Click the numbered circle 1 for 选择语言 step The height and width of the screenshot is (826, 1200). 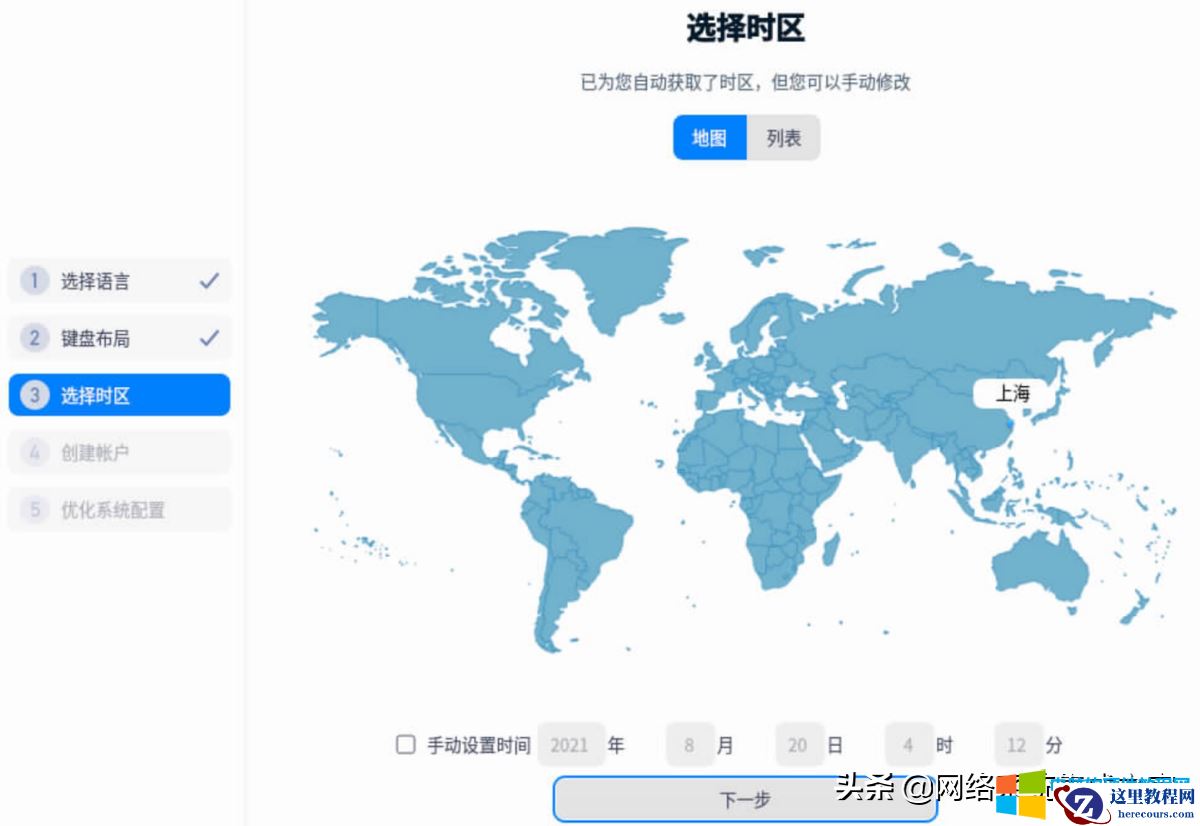coord(34,281)
